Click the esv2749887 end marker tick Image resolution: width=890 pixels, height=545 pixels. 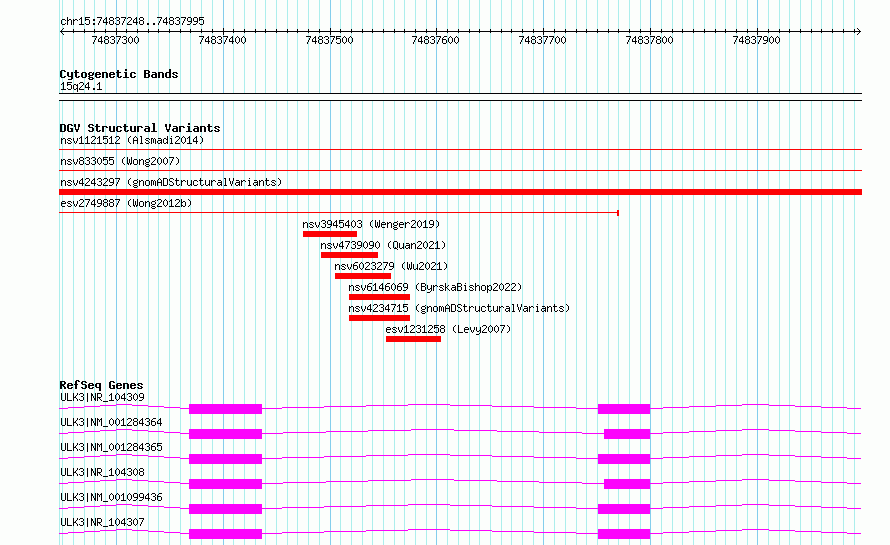618,213
